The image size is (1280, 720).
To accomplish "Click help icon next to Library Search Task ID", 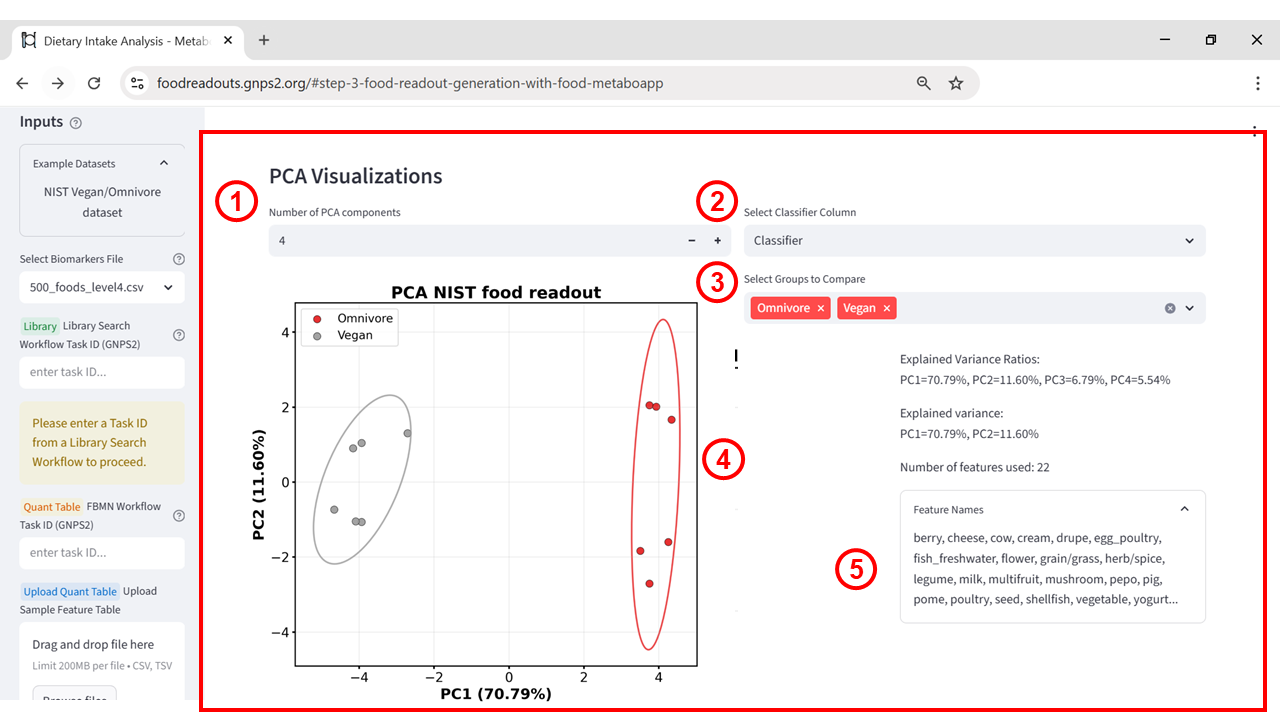I will [179, 335].
